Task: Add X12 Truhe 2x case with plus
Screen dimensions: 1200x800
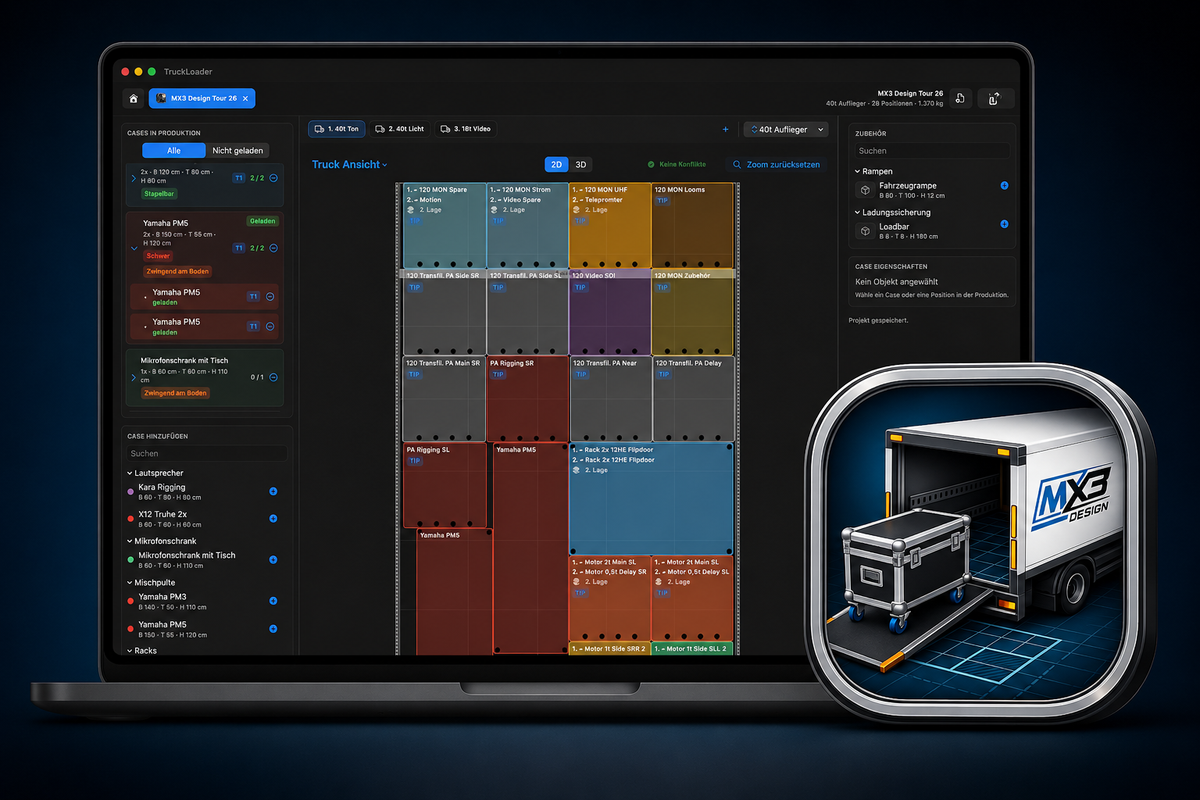Action: [273, 519]
